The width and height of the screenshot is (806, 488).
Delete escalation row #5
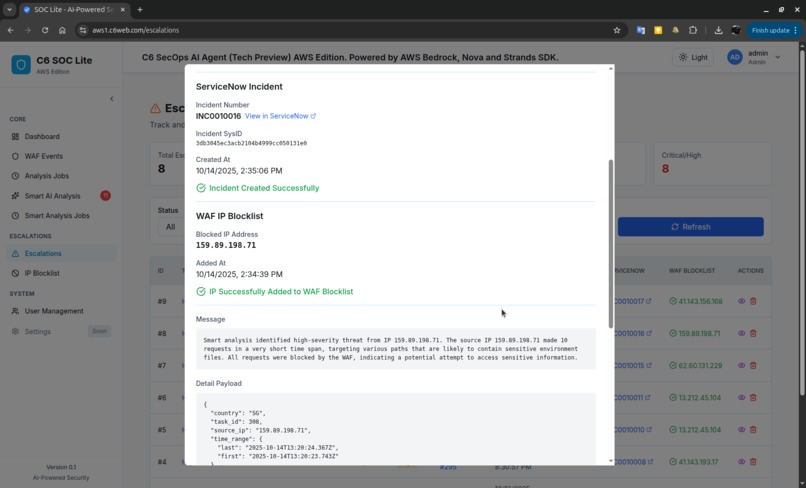[x=753, y=430]
